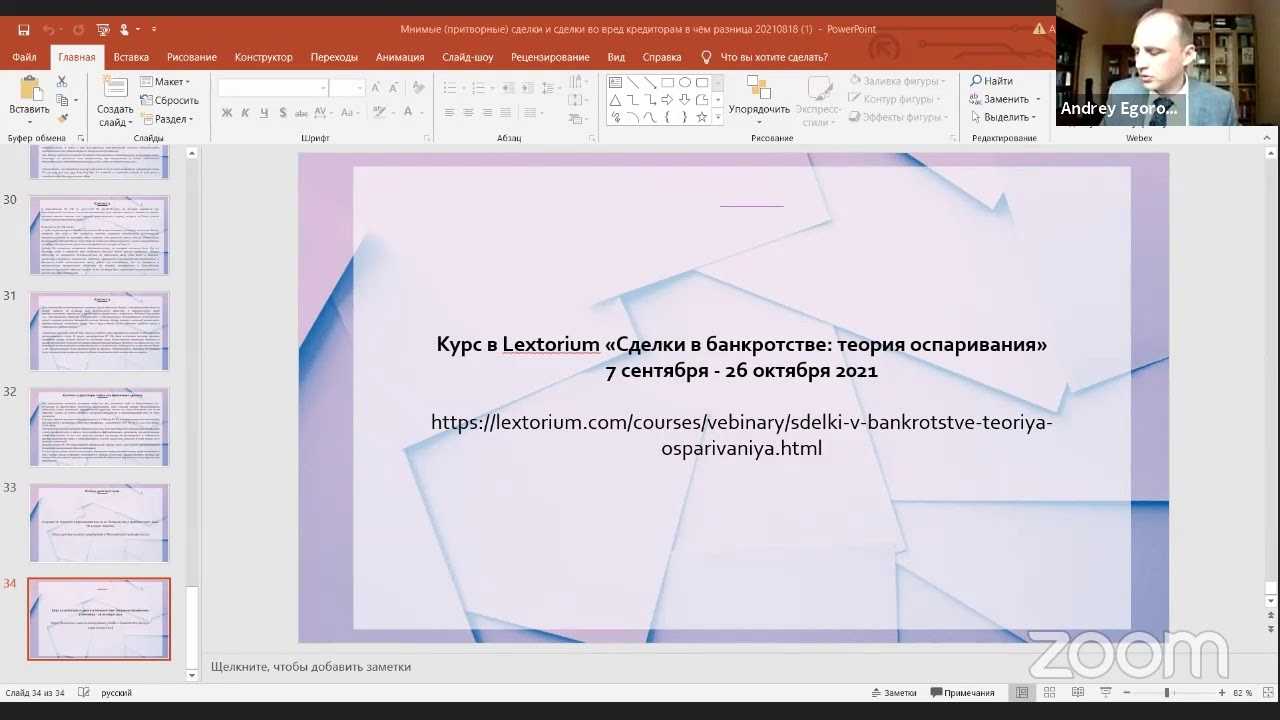Toggle the Comments (Примечания) pane button

963,693
